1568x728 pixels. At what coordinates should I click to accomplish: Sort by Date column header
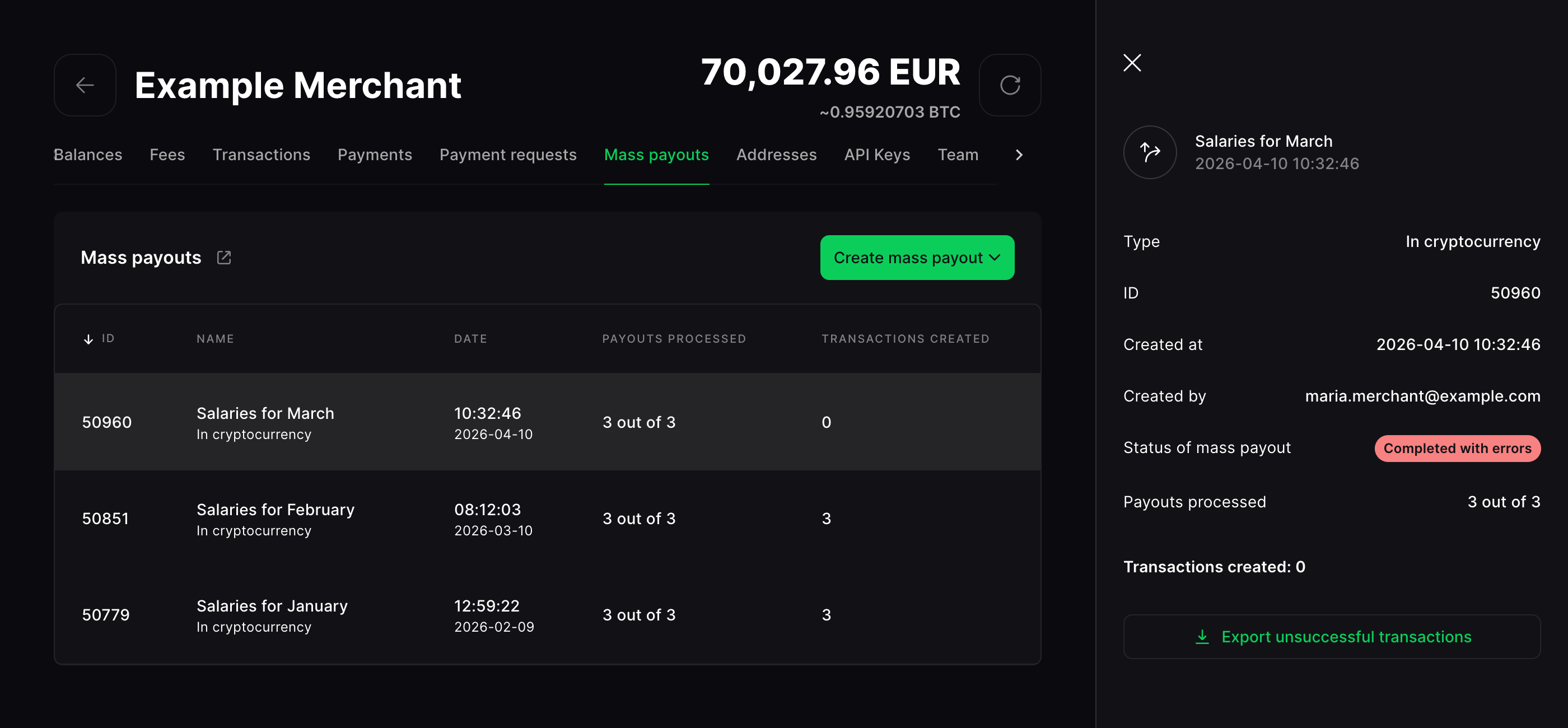[x=470, y=339]
